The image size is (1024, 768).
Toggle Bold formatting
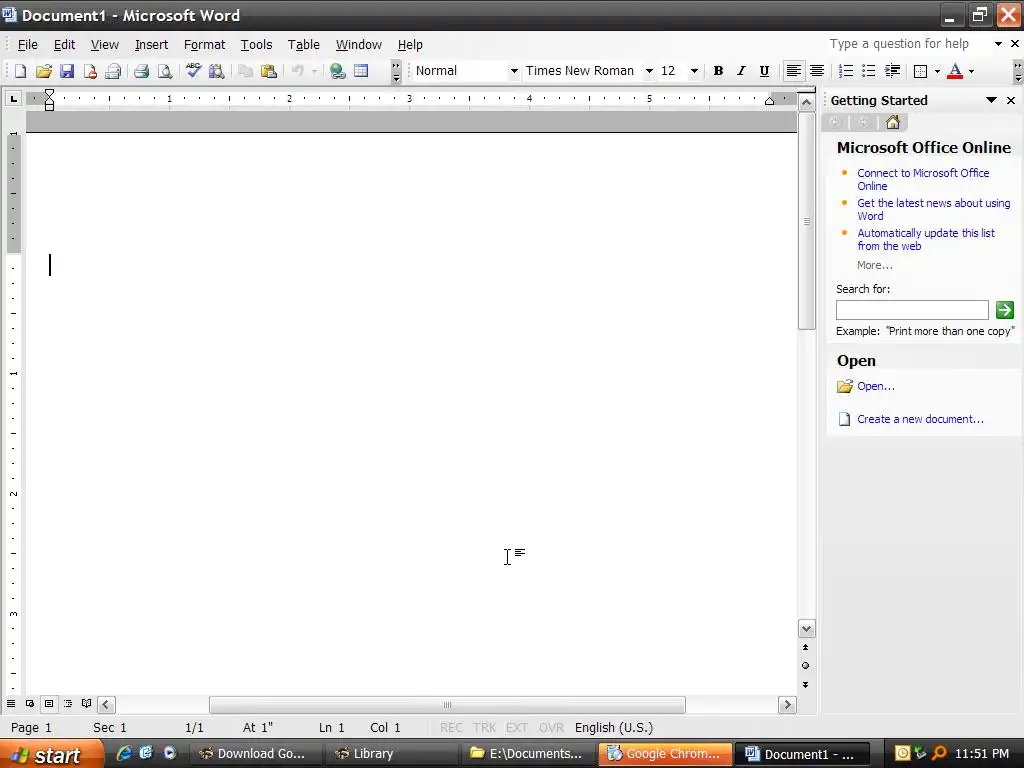pos(718,71)
